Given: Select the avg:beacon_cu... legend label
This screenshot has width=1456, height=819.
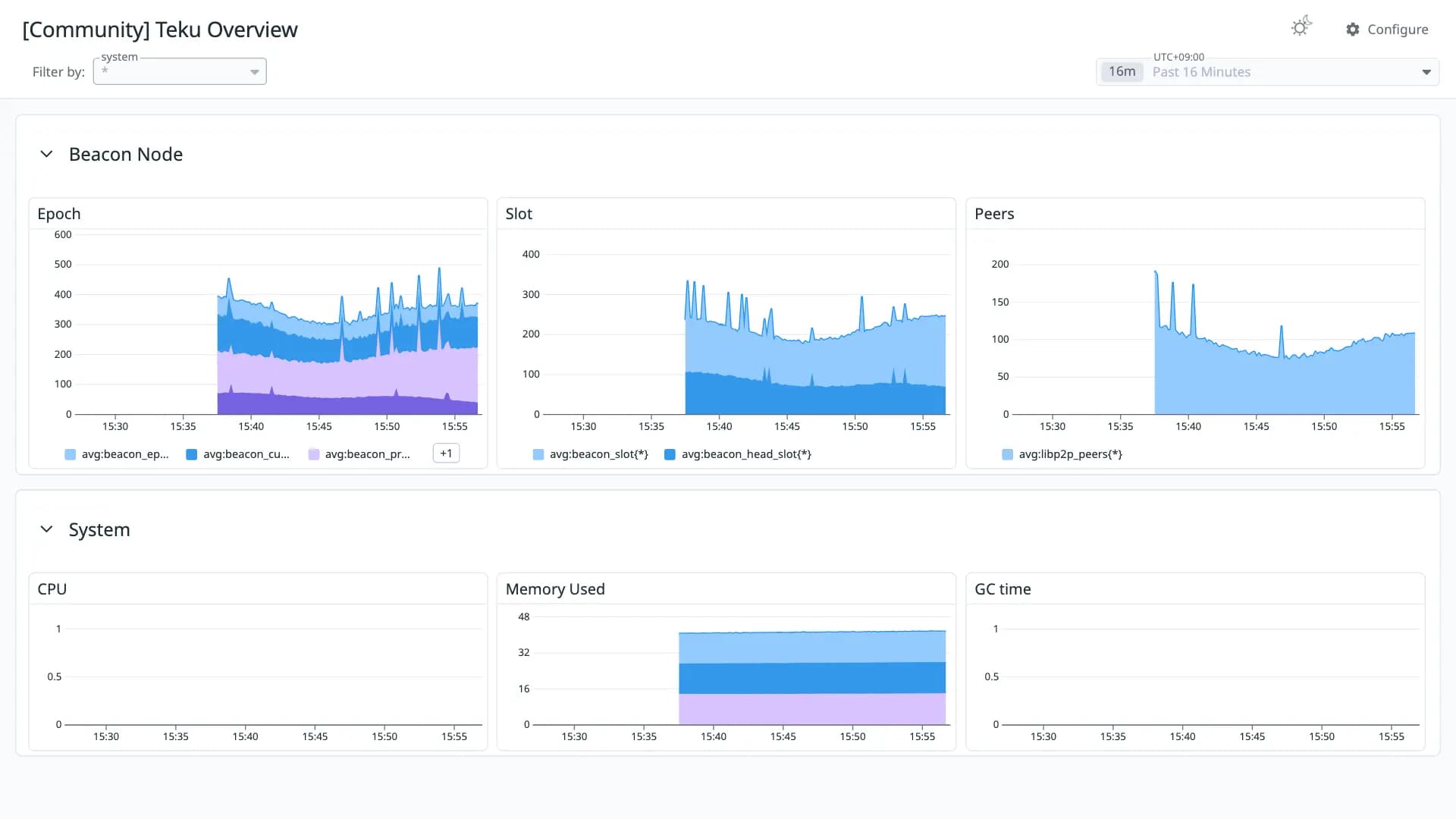Looking at the screenshot, I should pyautogui.click(x=246, y=454).
